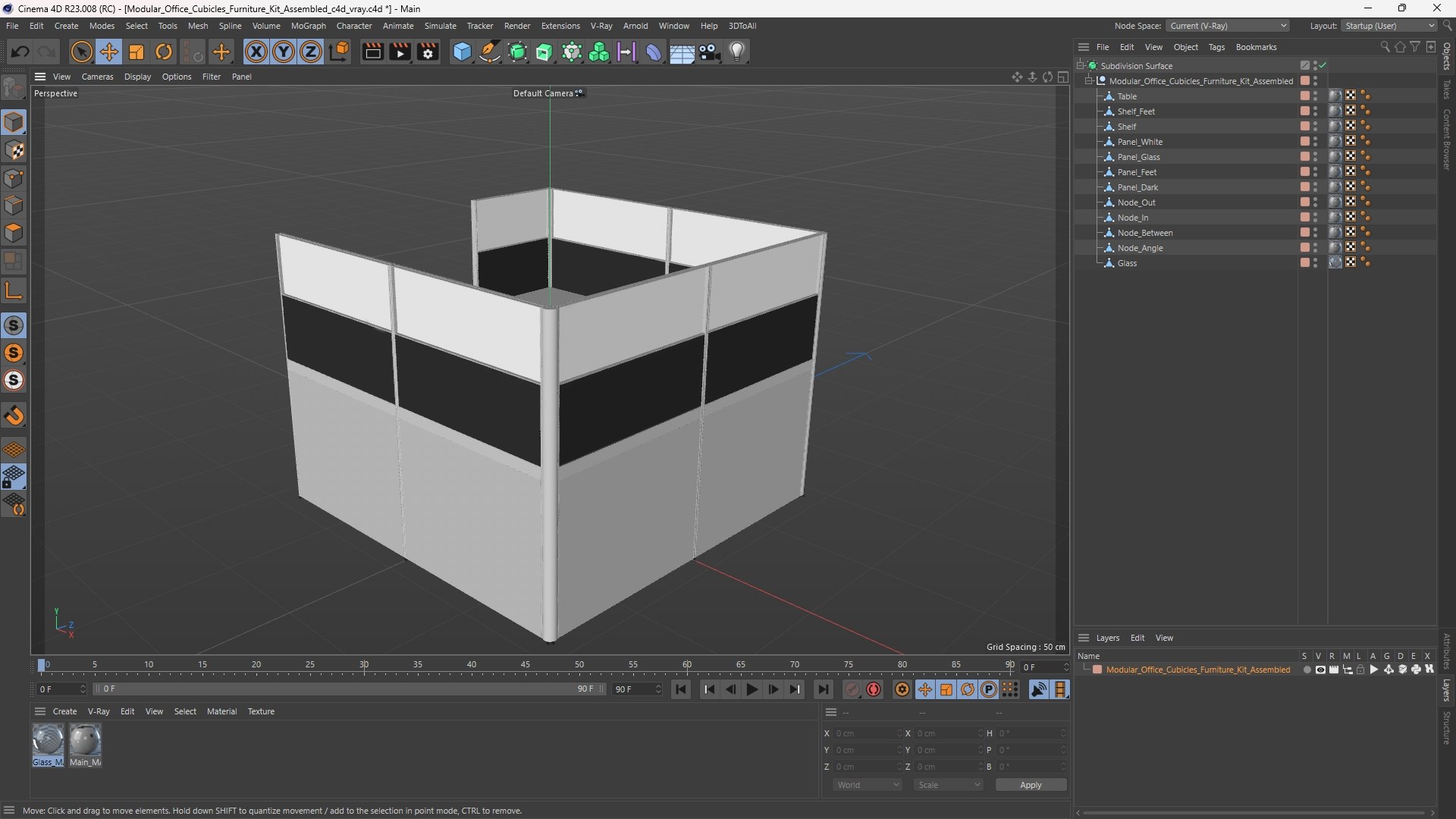Select the Scale tool
The width and height of the screenshot is (1456, 819).
point(136,52)
